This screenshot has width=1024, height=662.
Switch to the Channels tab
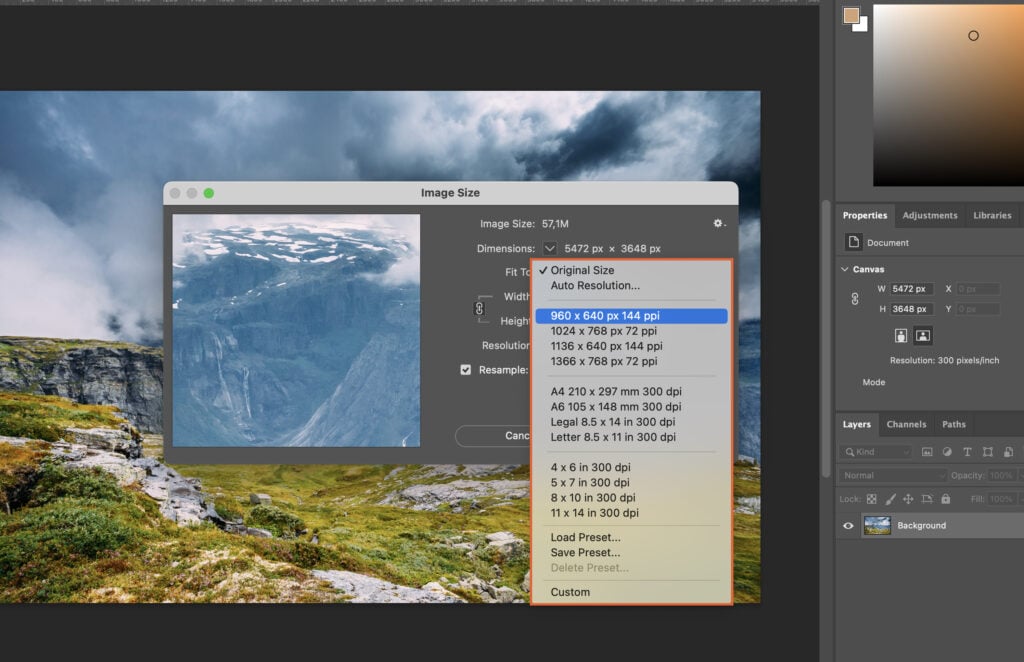pyautogui.click(x=906, y=424)
